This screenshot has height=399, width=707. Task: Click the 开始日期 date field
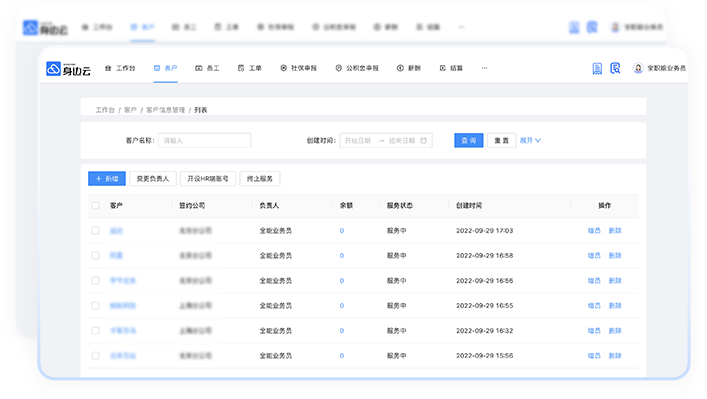(x=358, y=141)
